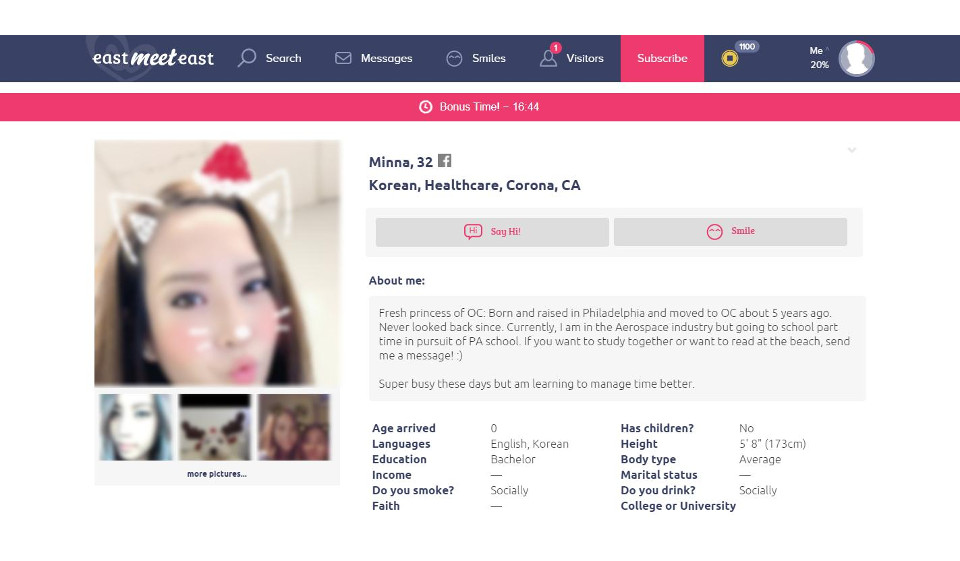Open the user avatar icon in the header

click(x=856, y=58)
